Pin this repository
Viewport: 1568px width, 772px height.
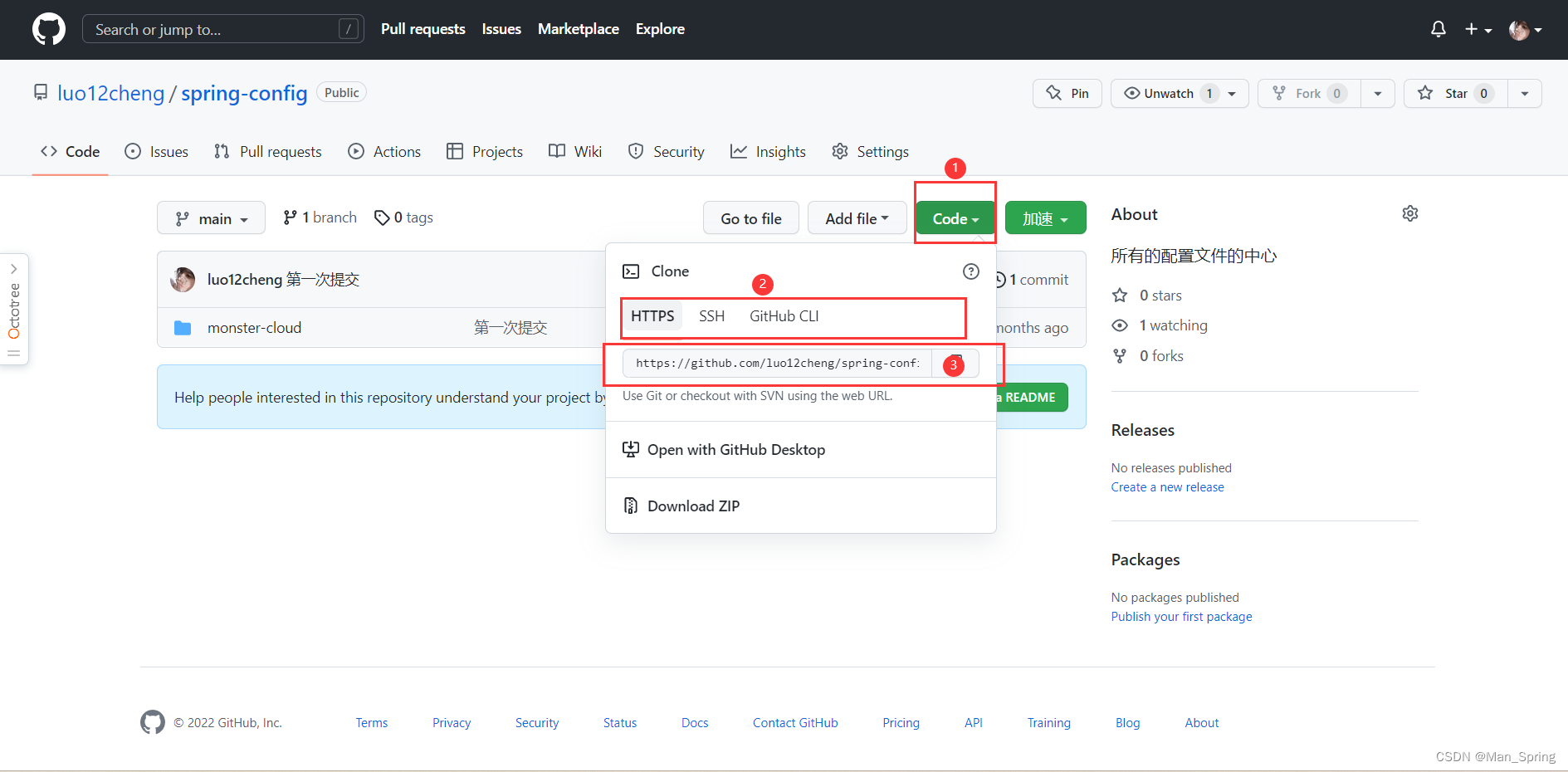(x=1067, y=93)
